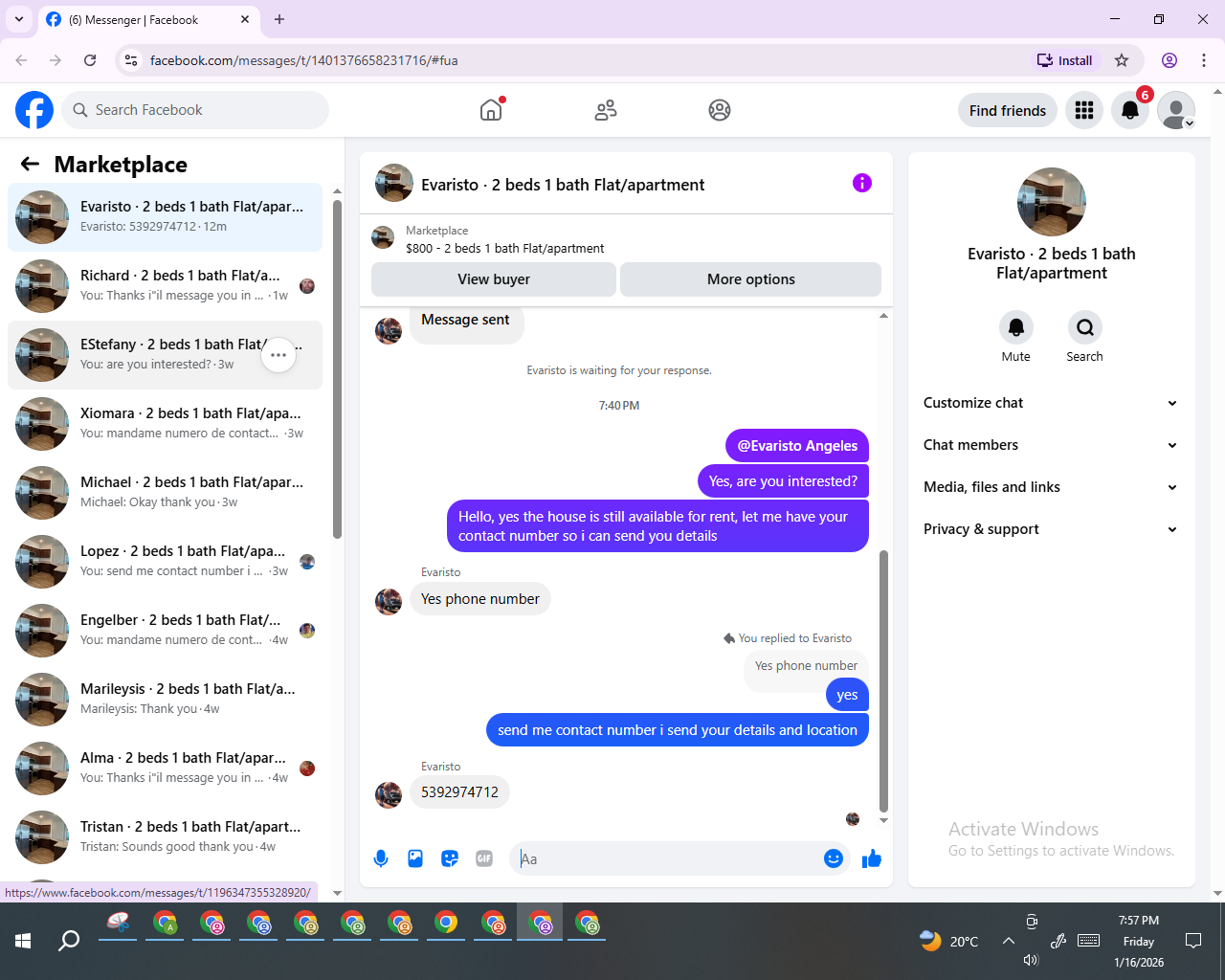Open Tristan chat in Marketplace list
This screenshot has height=980, width=1225.
coord(165,837)
